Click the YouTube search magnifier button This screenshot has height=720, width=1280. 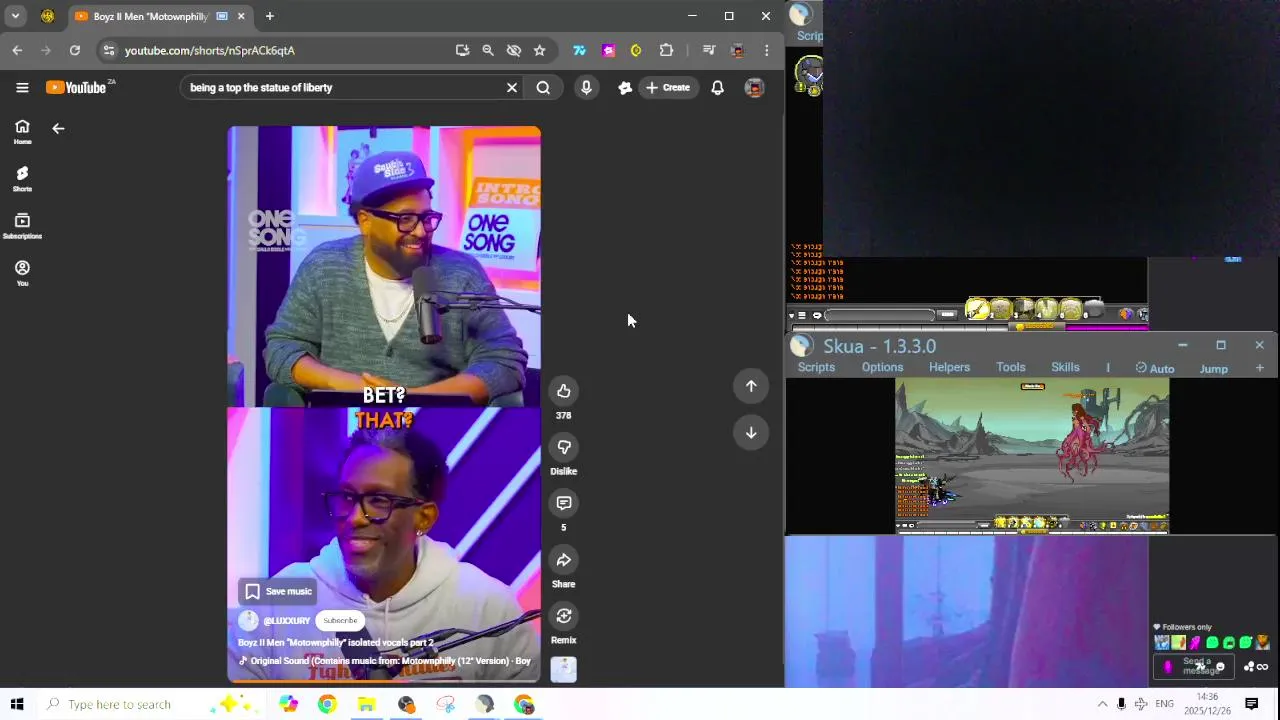coord(543,87)
